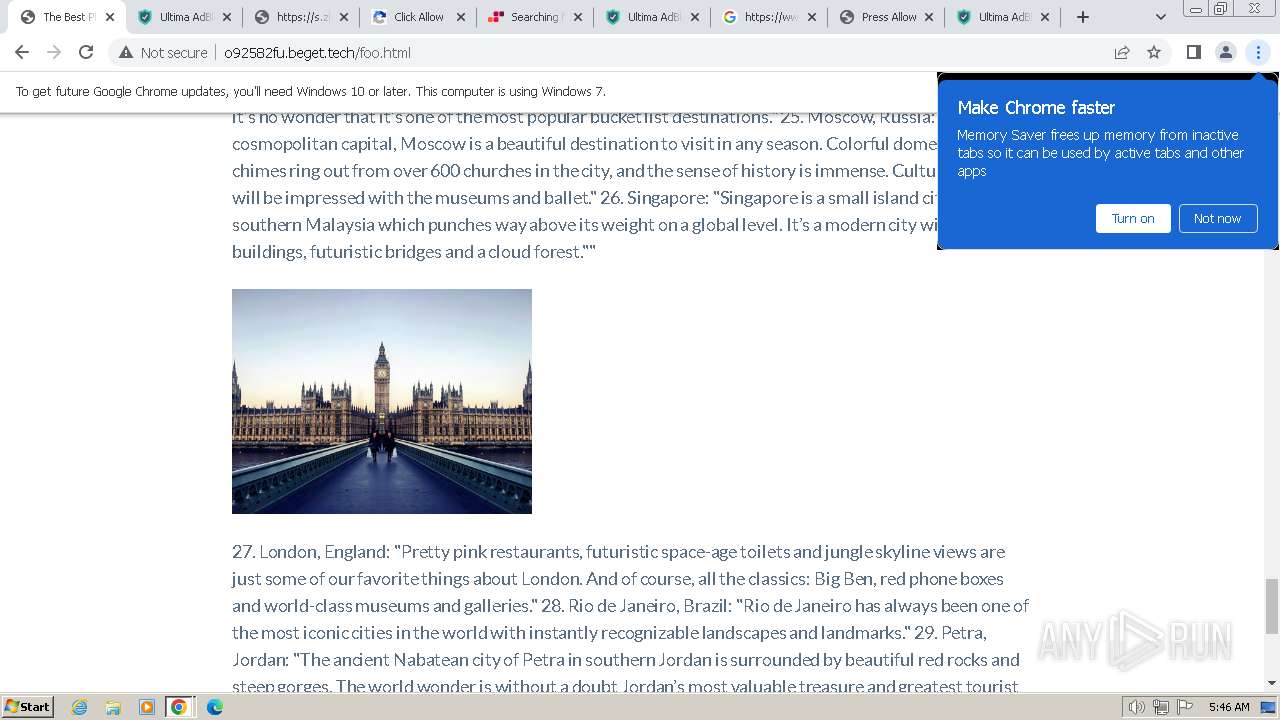This screenshot has width=1280, height=720.
Task: Expand the tab search dropdown
Action: point(1161,17)
